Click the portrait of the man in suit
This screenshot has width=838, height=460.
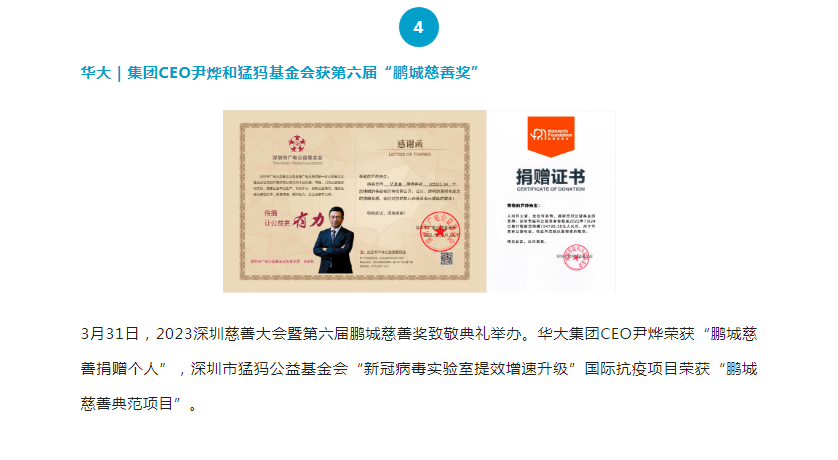(x=334, y=240)
